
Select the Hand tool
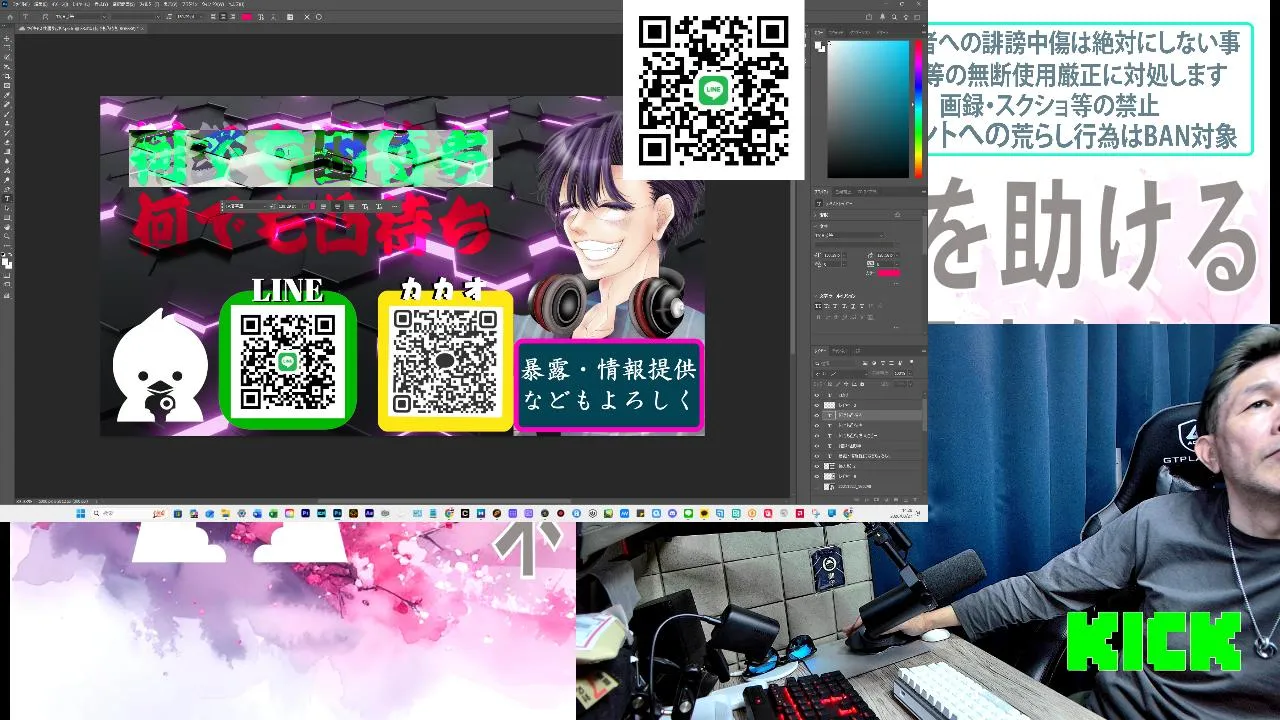point(9,227)
